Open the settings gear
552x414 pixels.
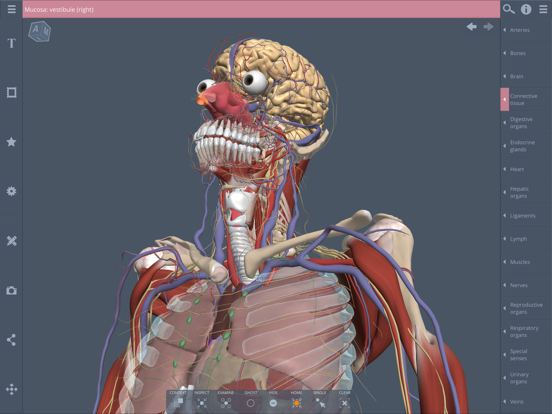[x=11, y=191]
